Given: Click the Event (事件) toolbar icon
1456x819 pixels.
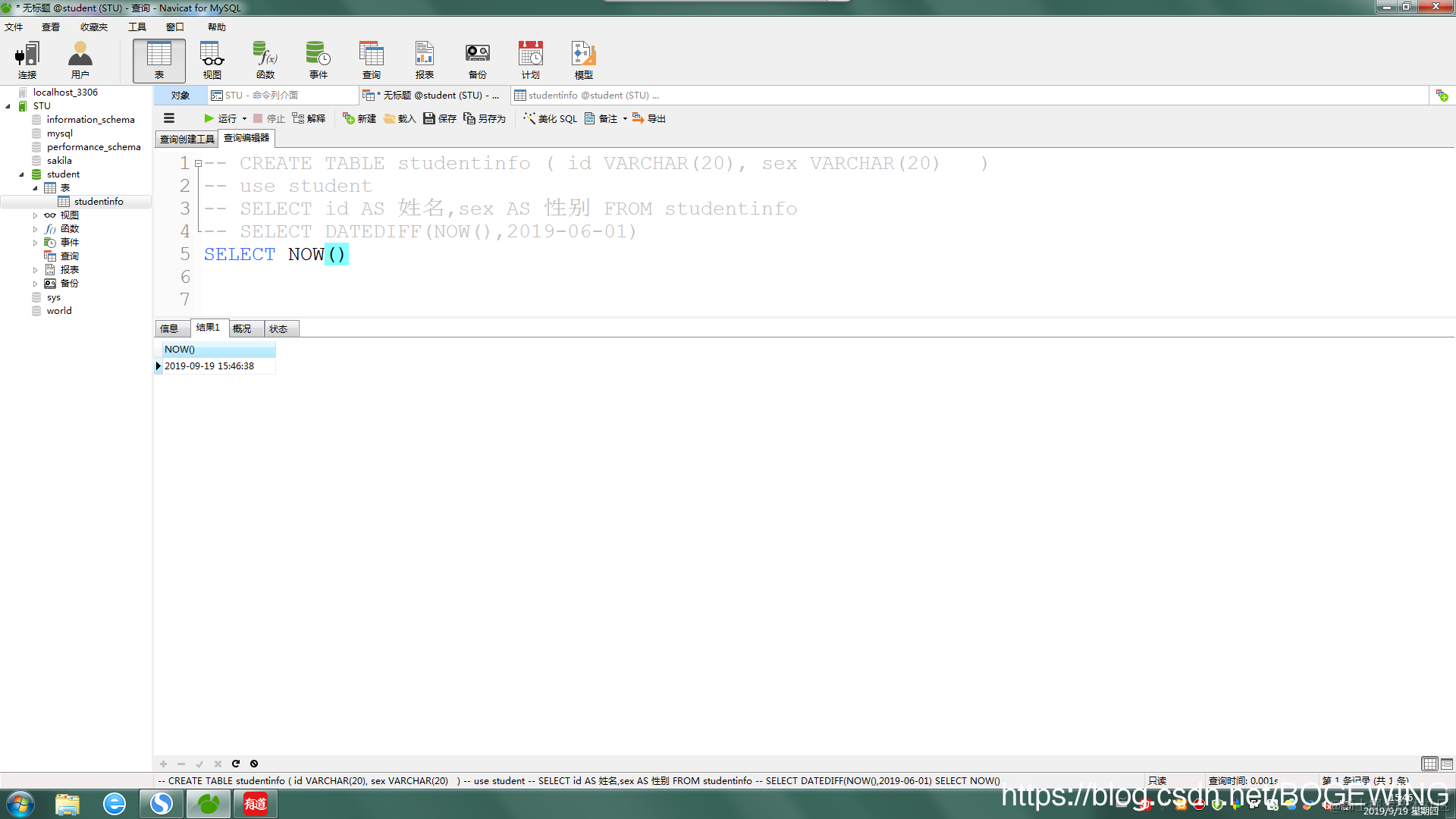Looking at the screenshot, I should (x=318, y=60).
